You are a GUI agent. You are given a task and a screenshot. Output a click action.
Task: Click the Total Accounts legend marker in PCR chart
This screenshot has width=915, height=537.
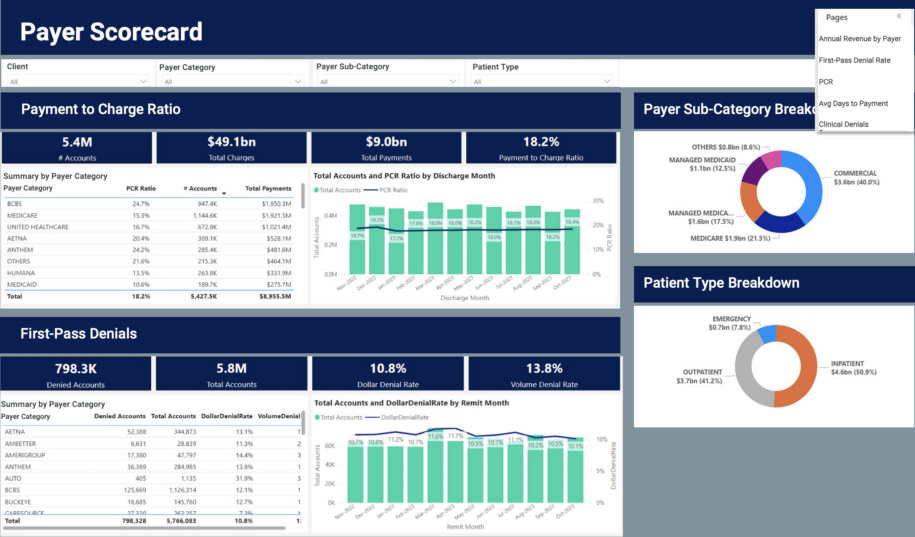(316, 190)
